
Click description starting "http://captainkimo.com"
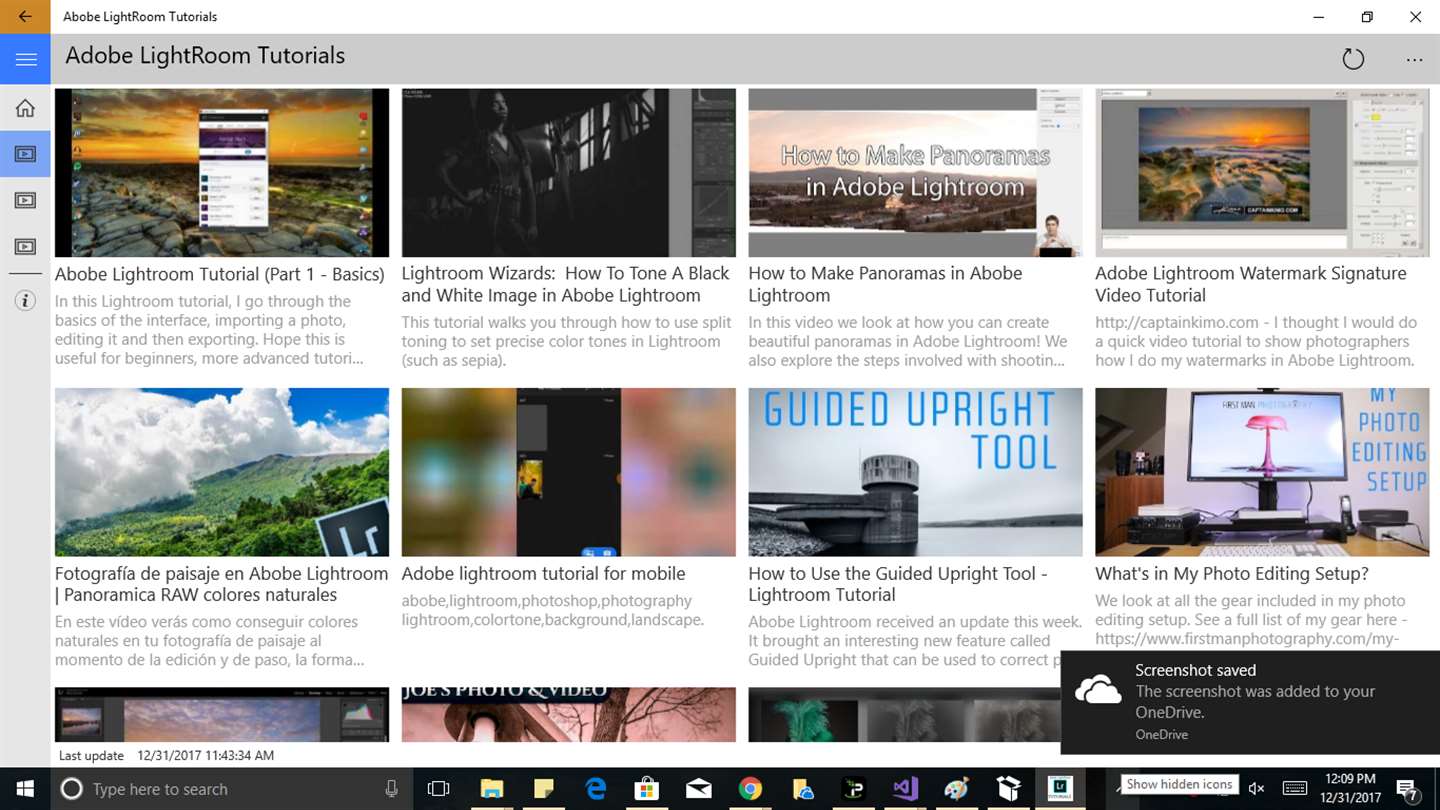point(1256,341)
